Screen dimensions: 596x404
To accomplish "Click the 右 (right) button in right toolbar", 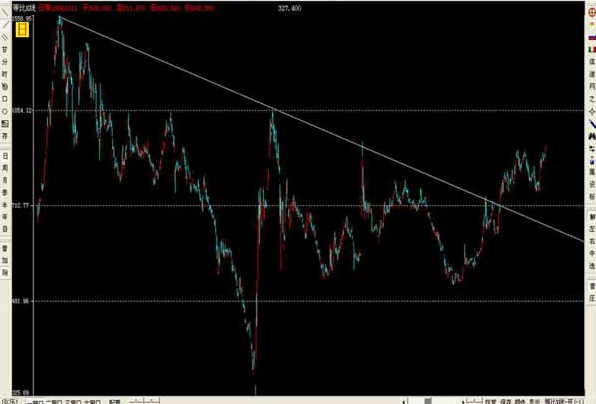I will (592, 241).
